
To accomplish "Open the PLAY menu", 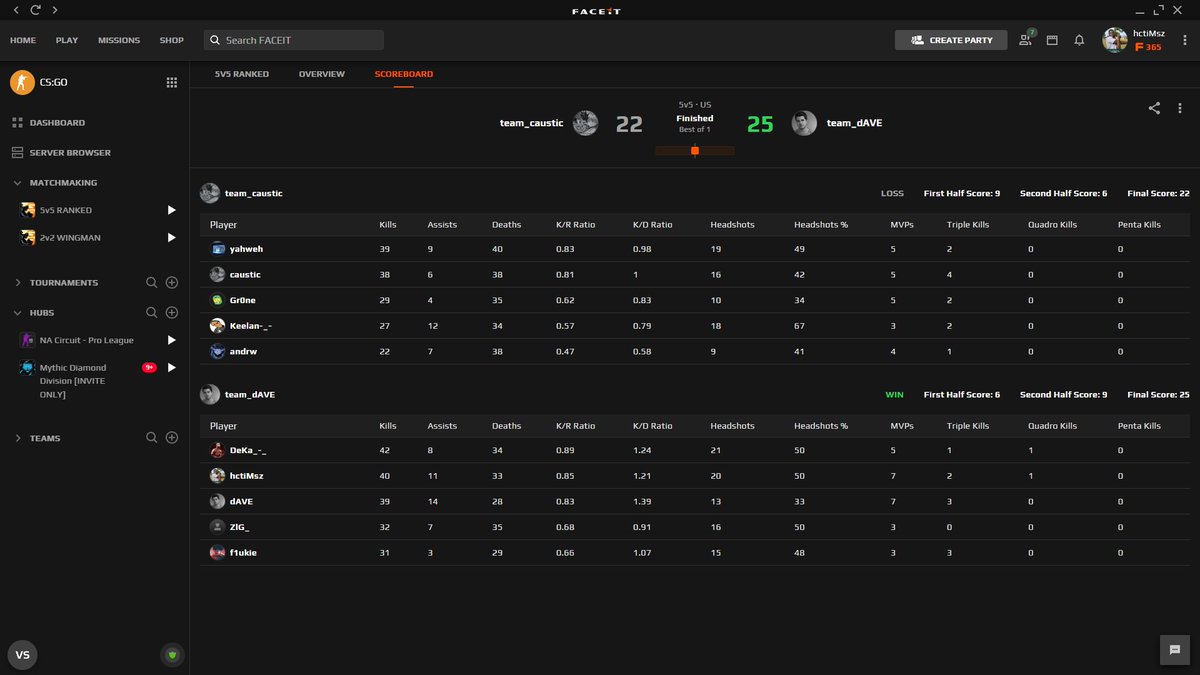I will [x=67, y=40].
